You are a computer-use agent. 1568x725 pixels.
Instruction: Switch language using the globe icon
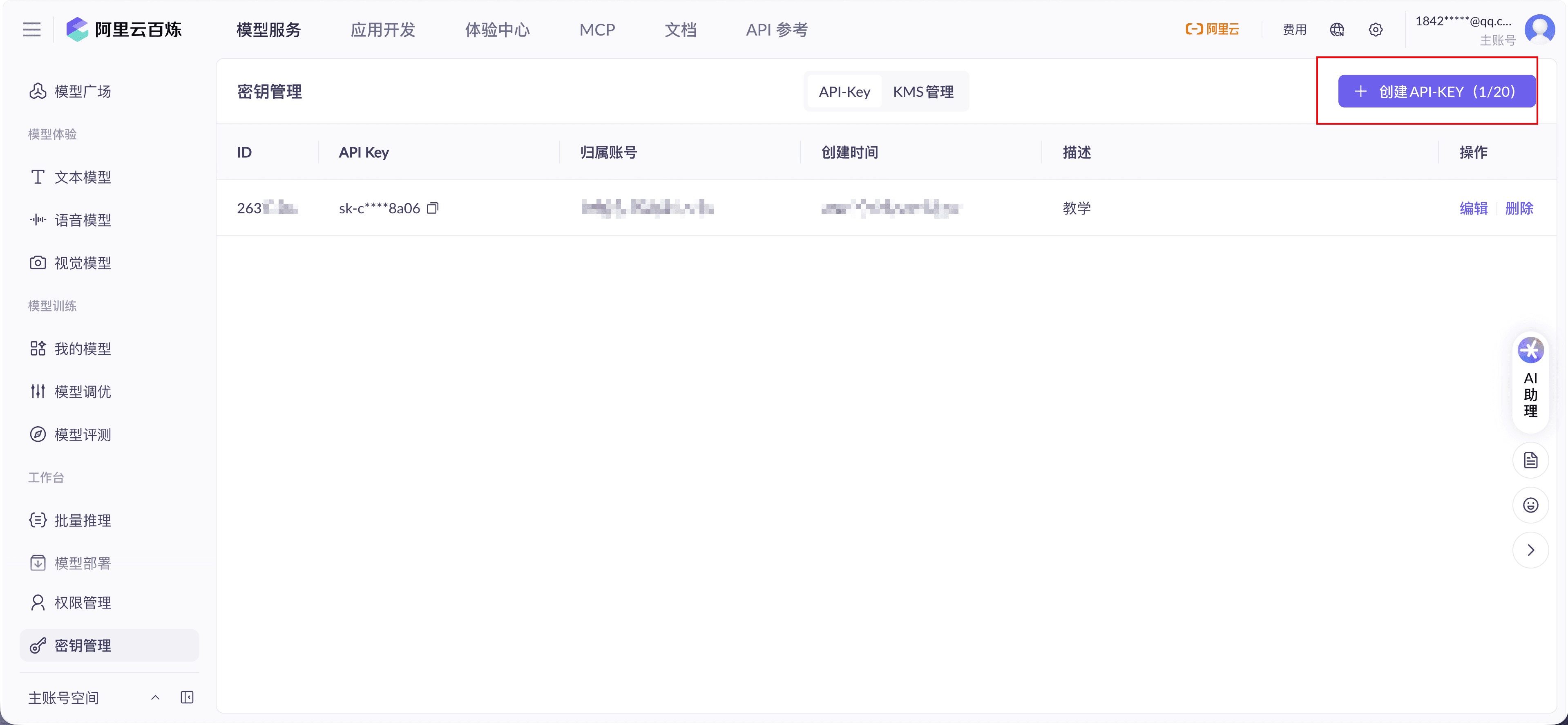[x=1336, y=29]
